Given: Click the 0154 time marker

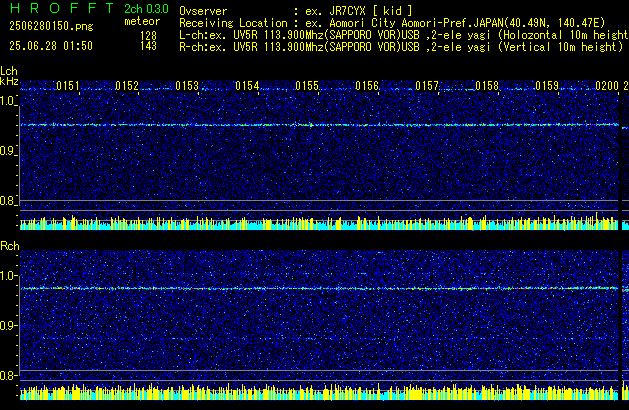Looking at the screenshot, I should pyautogui.click(x=247, y=85).
